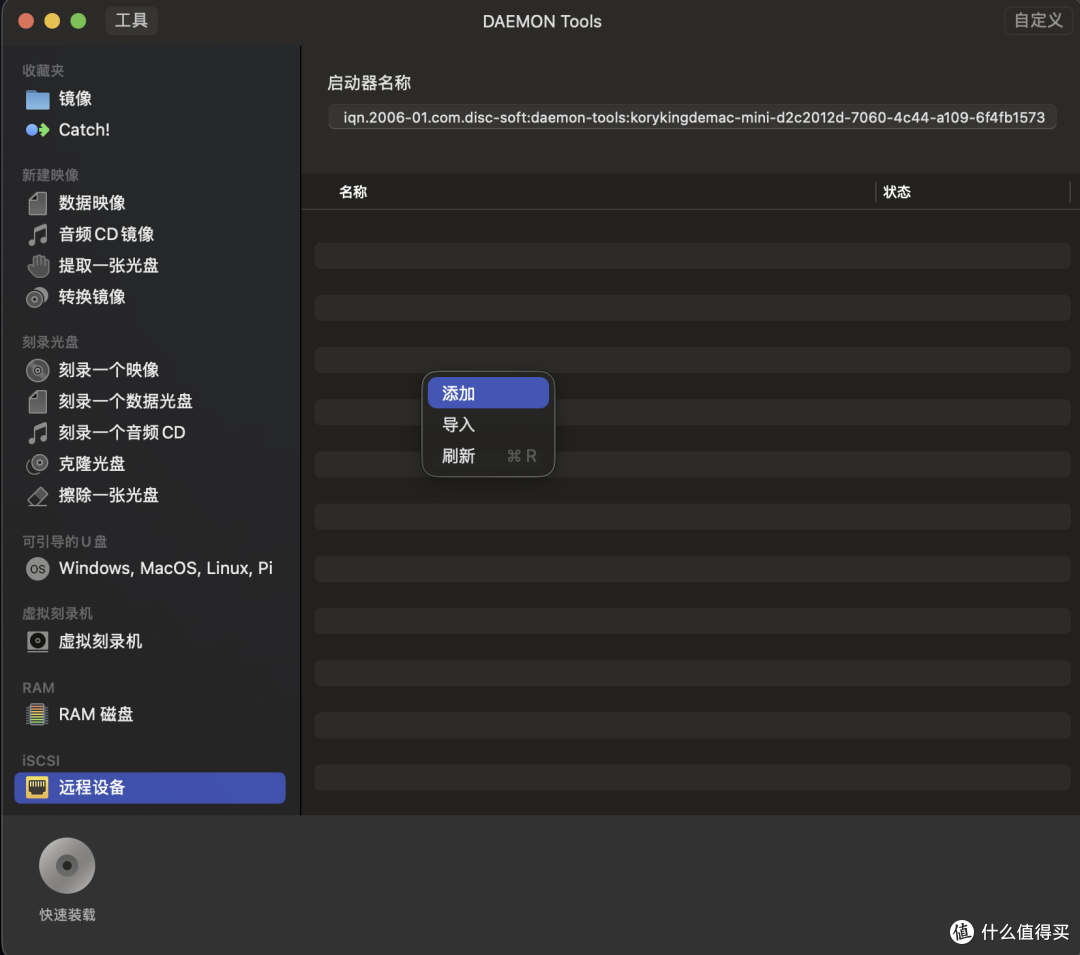
Task: Open the 刻录一个映像 label
Action: click(x=108, y=370)
